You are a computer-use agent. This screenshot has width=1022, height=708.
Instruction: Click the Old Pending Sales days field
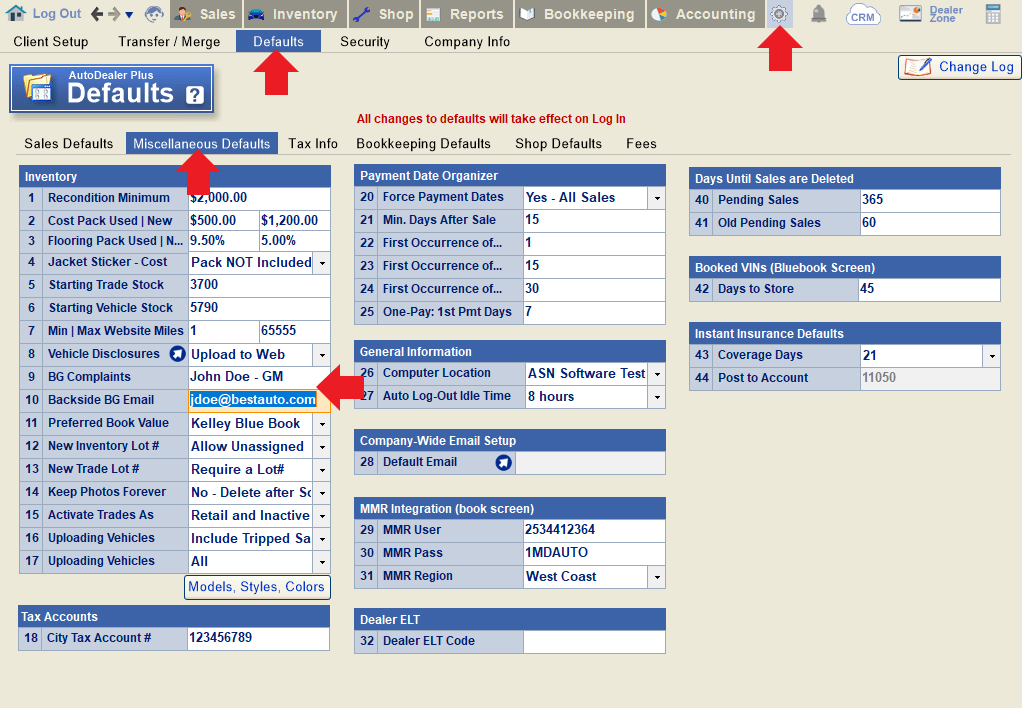click(x=930, y=223)
